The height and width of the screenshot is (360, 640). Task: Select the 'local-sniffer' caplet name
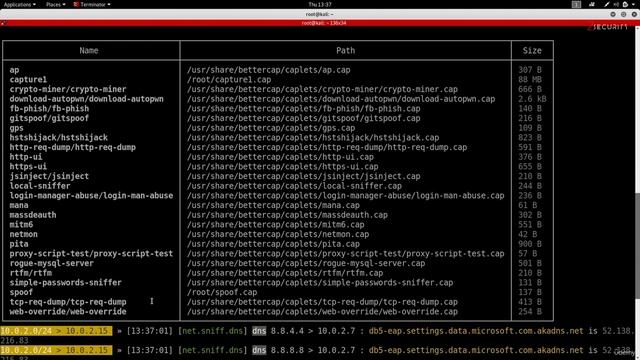point(40,186)
